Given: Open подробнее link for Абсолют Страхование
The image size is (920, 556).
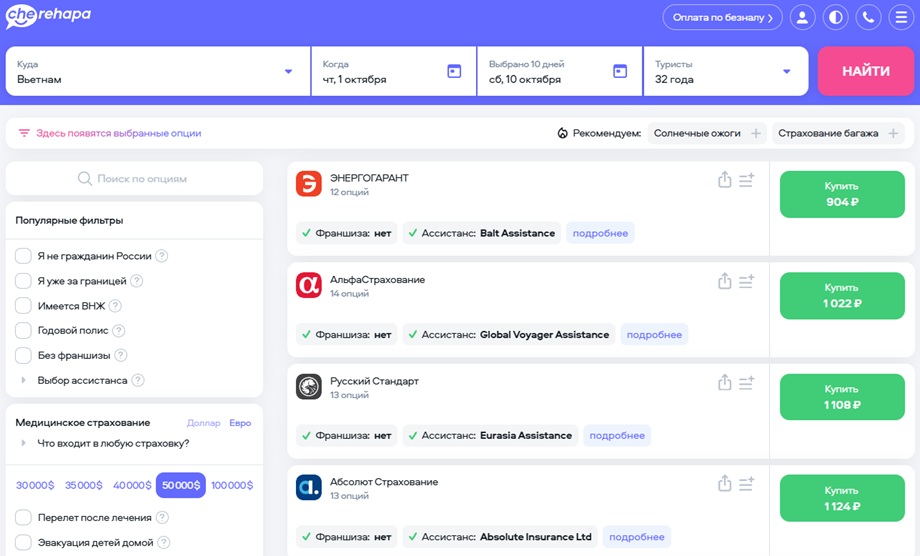Looking at the screenshot, I should pyautogui.click(x=637, y=537).
